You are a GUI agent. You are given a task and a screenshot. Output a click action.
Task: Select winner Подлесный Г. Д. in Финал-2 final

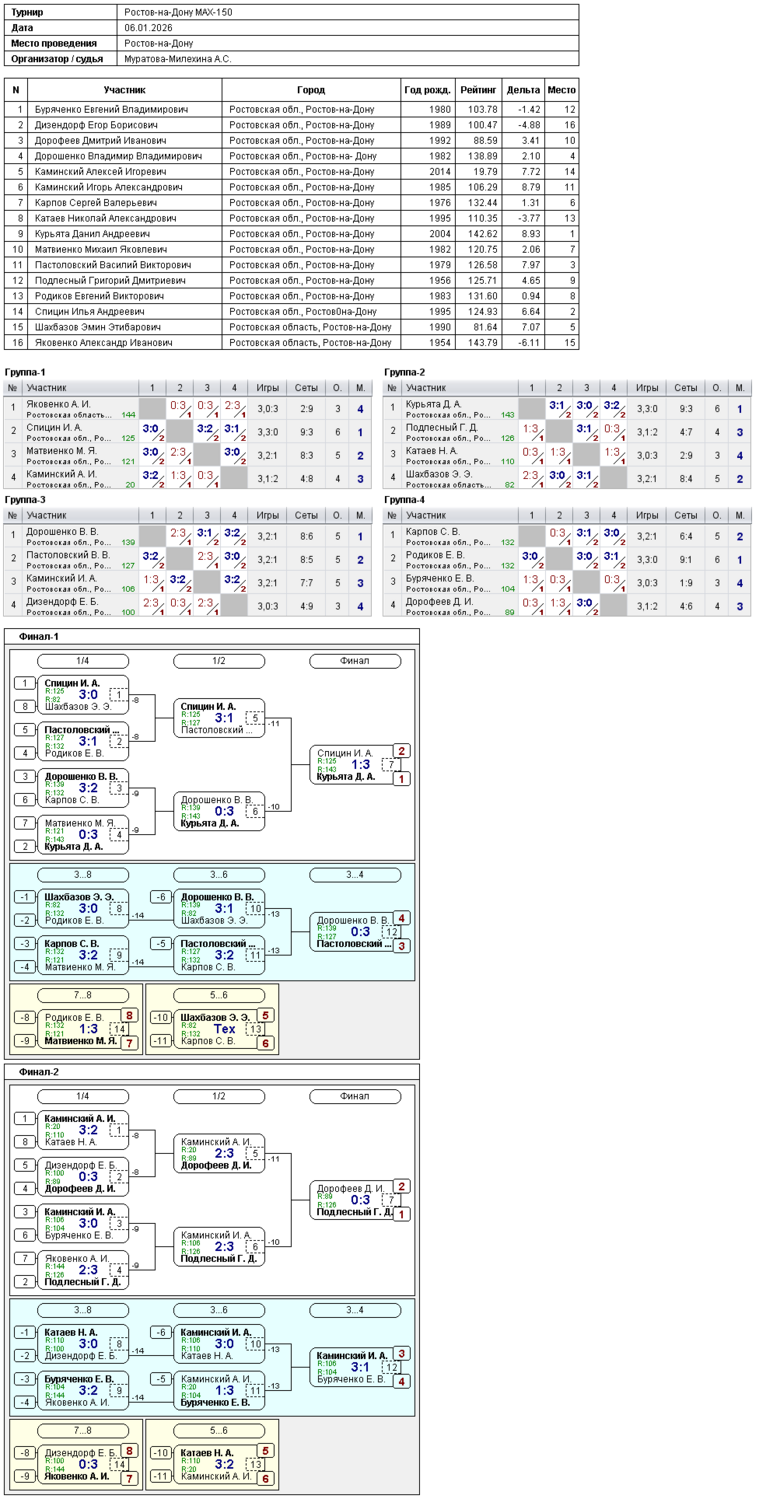[x=350, y=1212]
